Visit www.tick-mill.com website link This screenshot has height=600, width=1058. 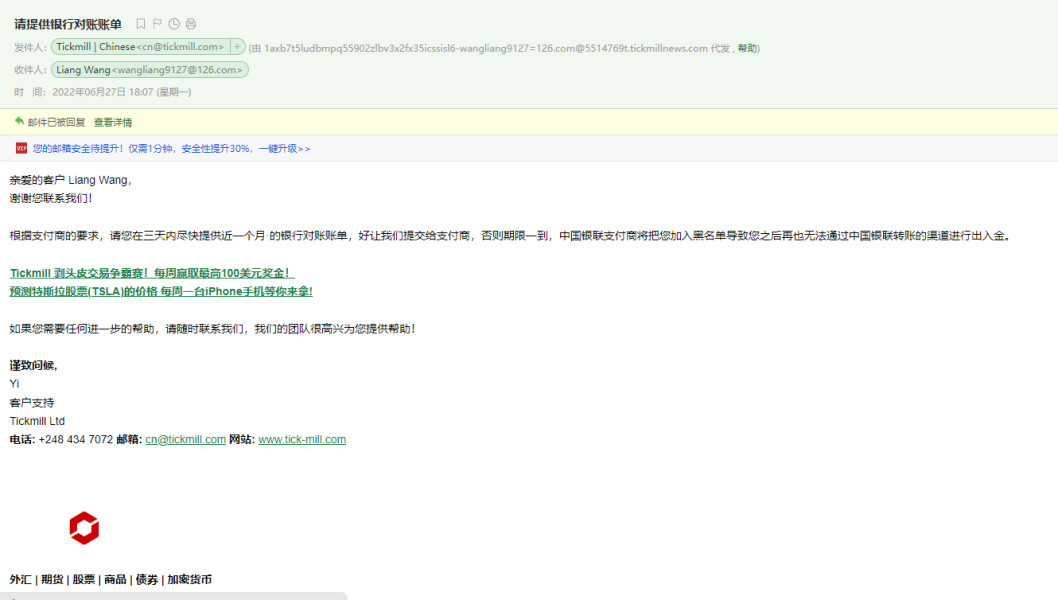[x=302, y=439]
